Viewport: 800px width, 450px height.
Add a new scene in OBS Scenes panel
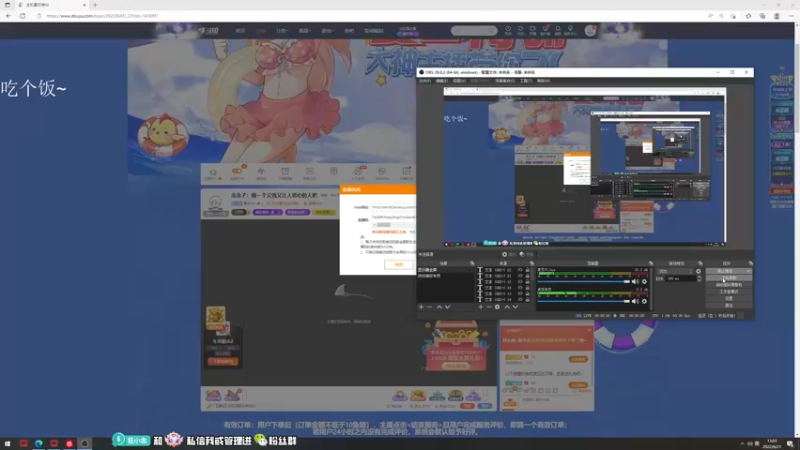click(421, 307)
